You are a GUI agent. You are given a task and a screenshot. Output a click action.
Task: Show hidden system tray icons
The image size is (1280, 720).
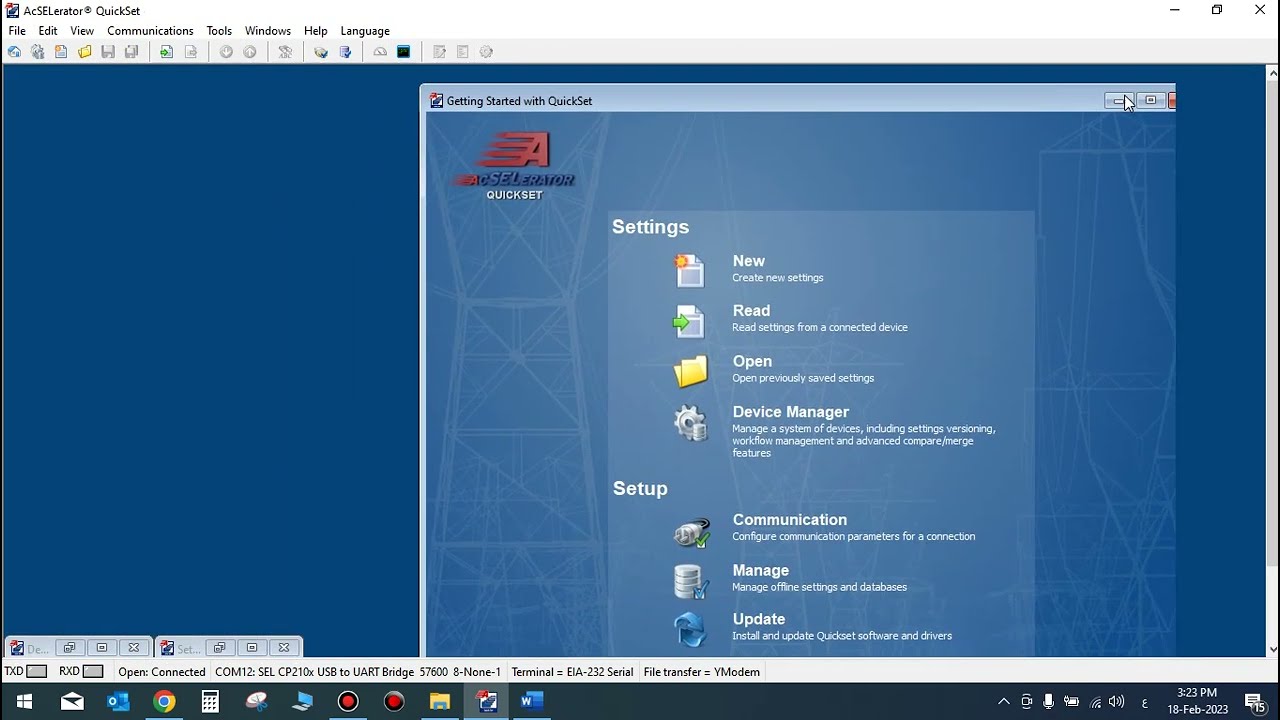coord(1004,702)
